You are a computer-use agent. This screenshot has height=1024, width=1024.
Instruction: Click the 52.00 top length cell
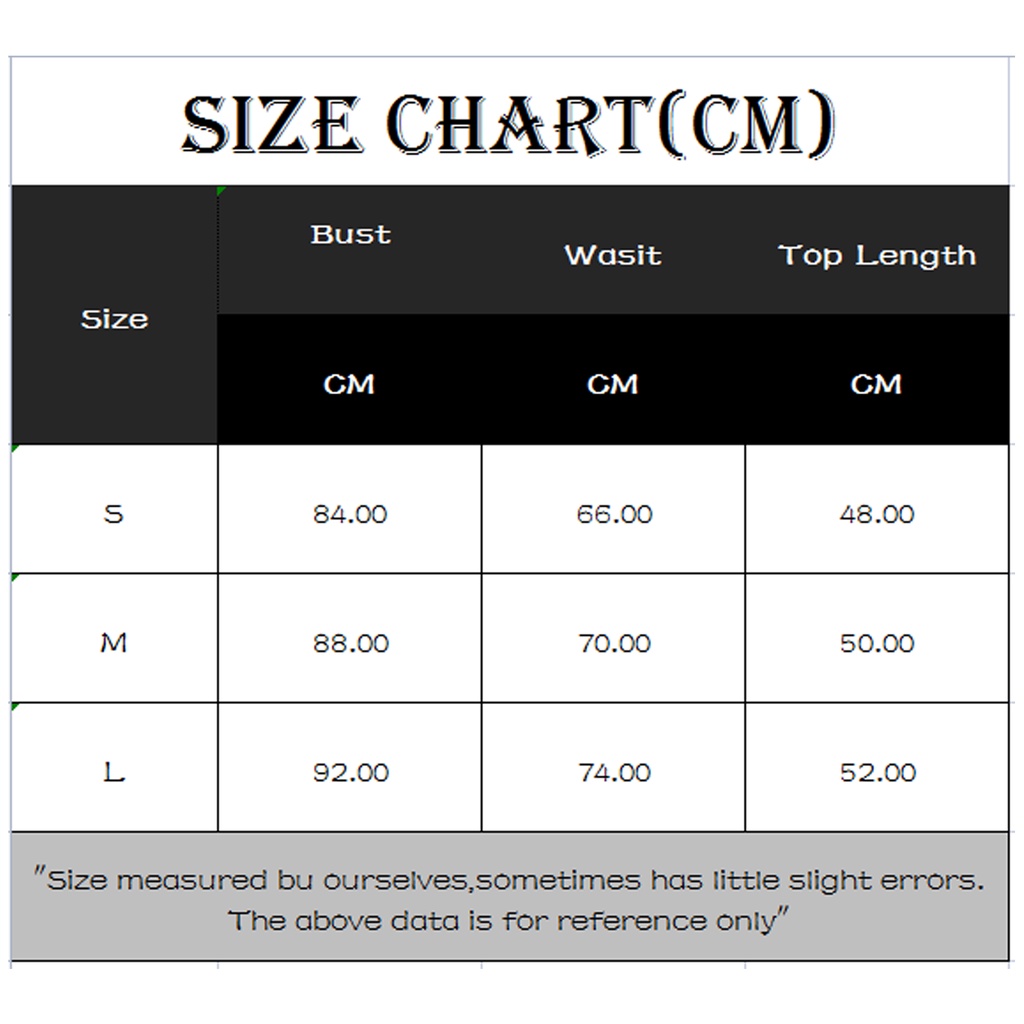click(877, 772)
